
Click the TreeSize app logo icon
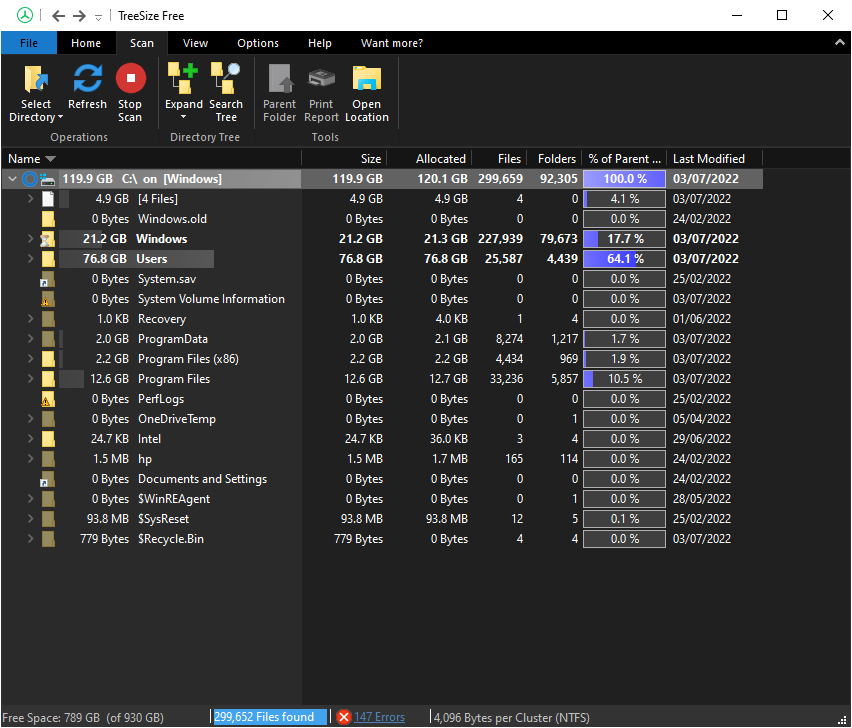(24, 15)
